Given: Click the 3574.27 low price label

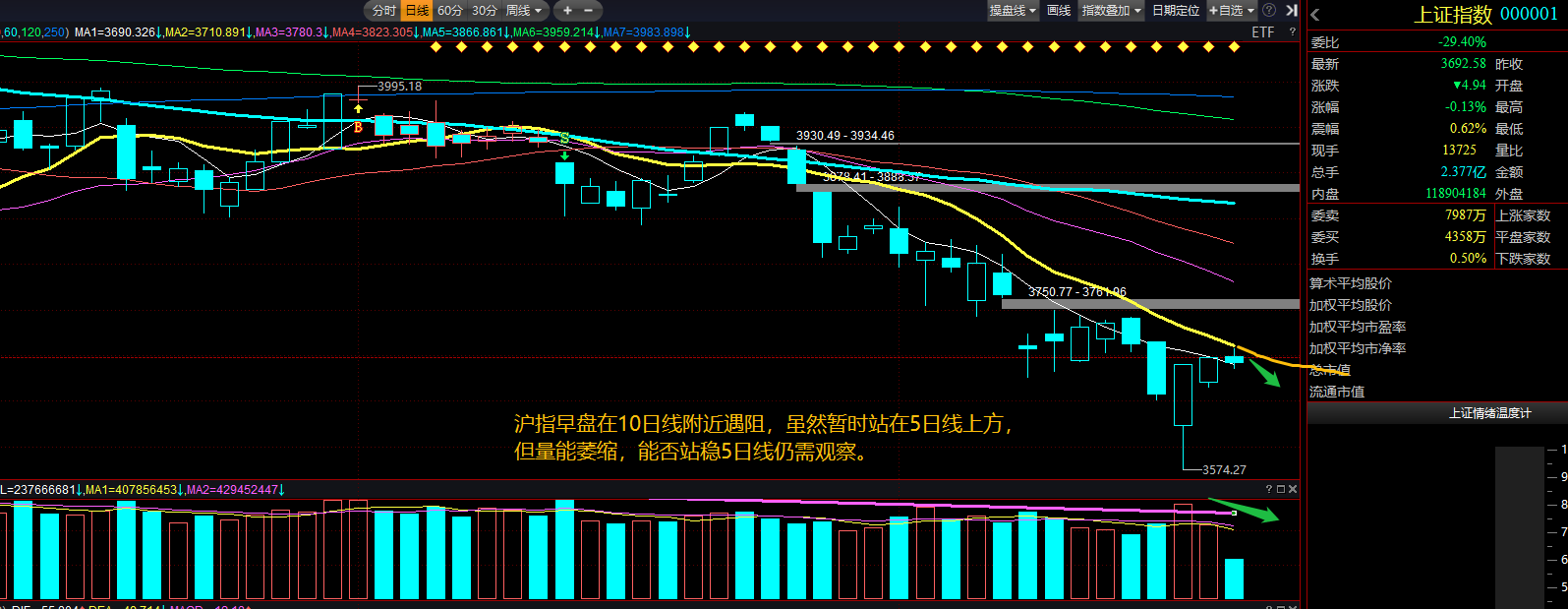Looking at the screenshot, I should [1224, 470].
